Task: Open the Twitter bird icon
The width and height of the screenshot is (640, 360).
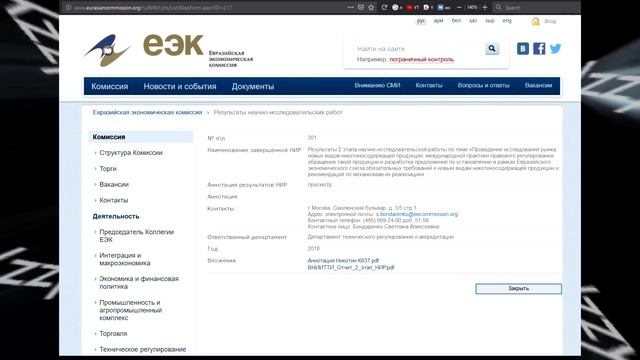Action: [x=555, y=49]
